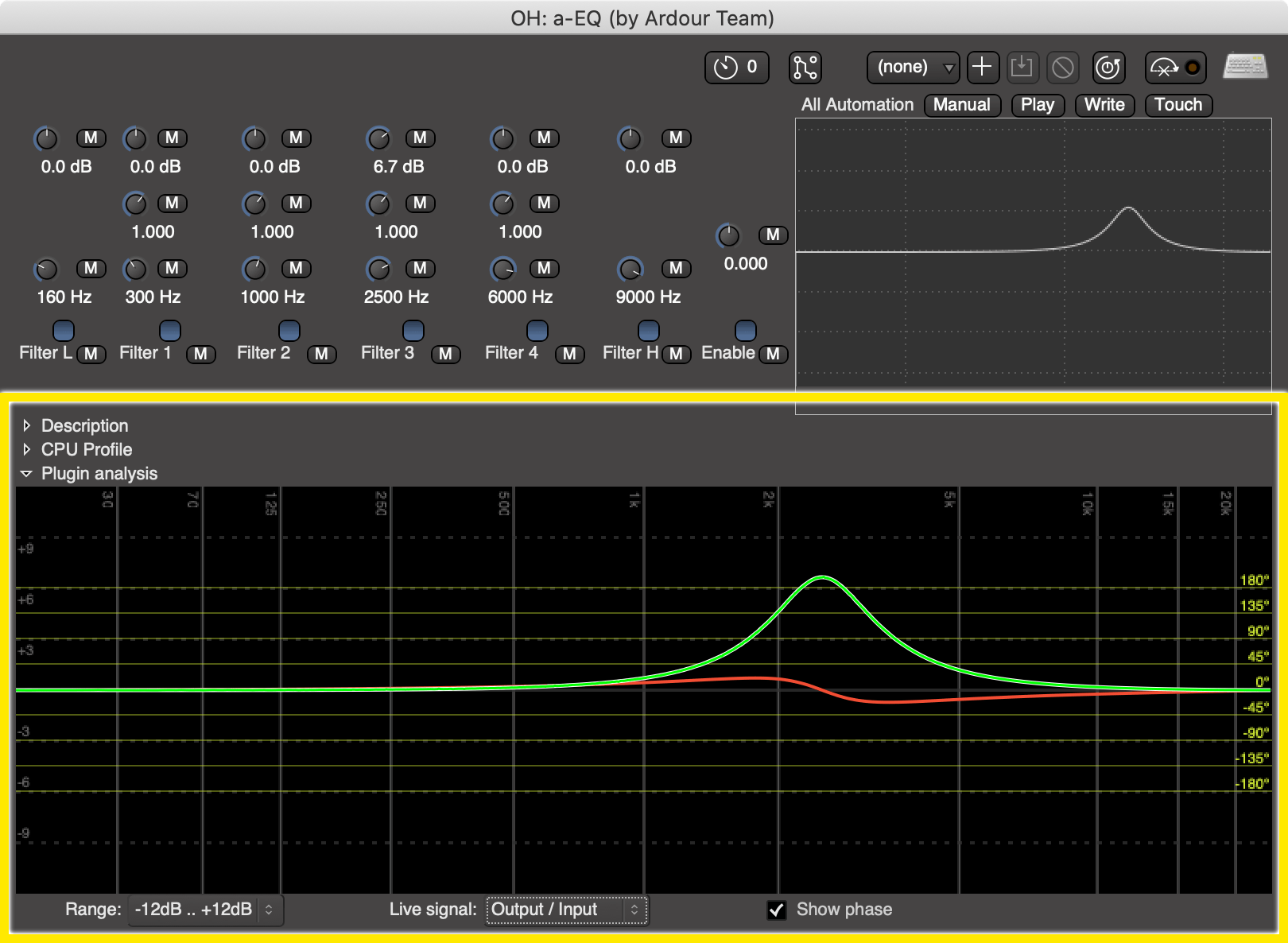Toggle plugin bypass with the meter icon
The height and width of the screenshot is (943, 1288).
[1175, 68]
